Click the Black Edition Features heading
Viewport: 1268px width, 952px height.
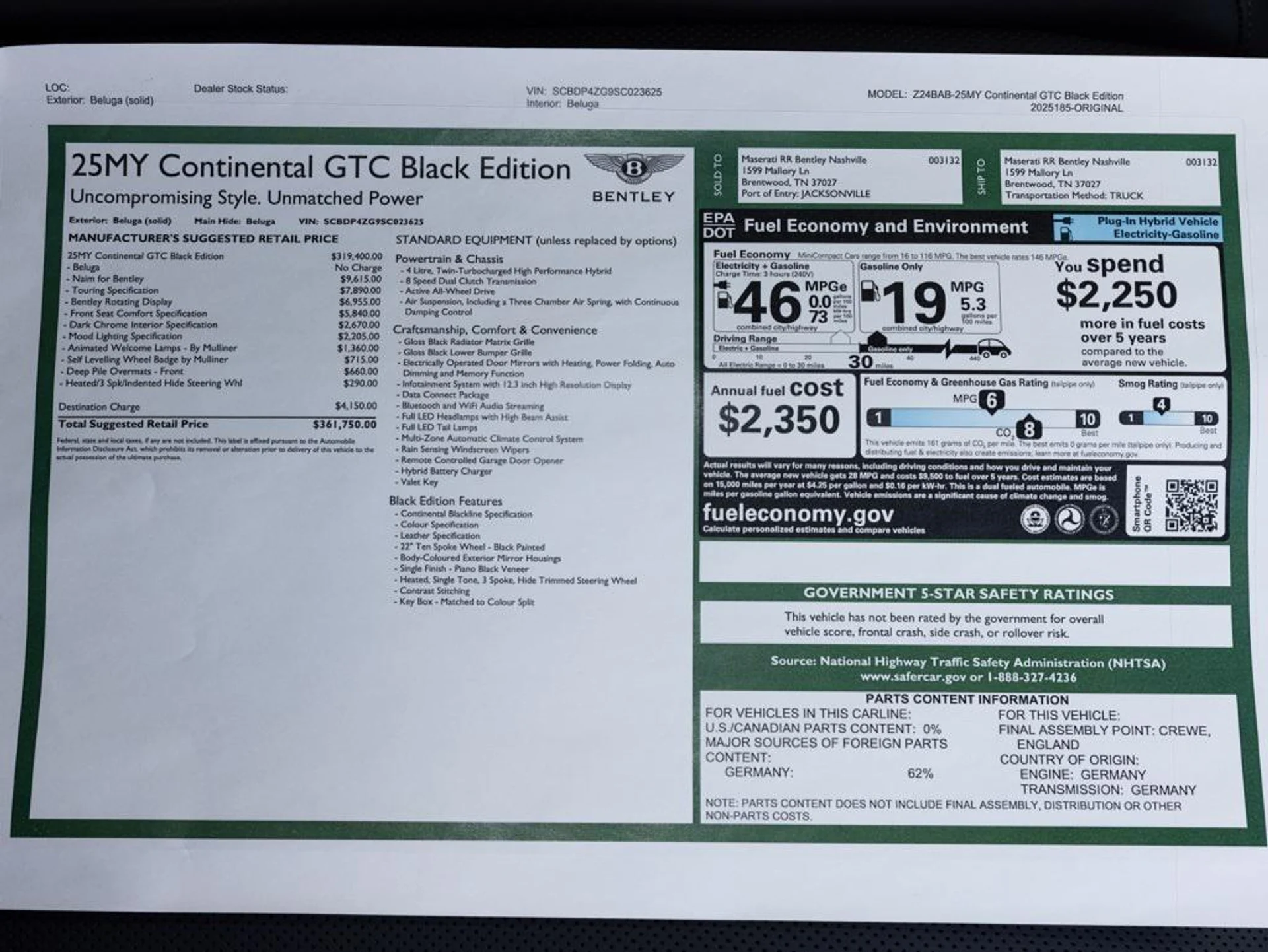445,501
